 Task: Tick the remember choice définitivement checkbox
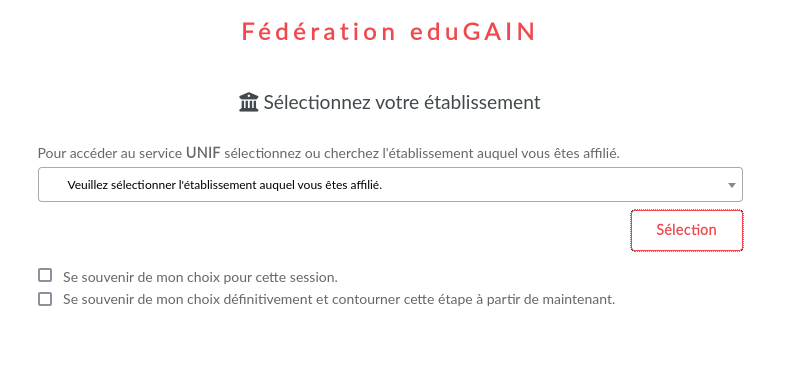(45, 299)
